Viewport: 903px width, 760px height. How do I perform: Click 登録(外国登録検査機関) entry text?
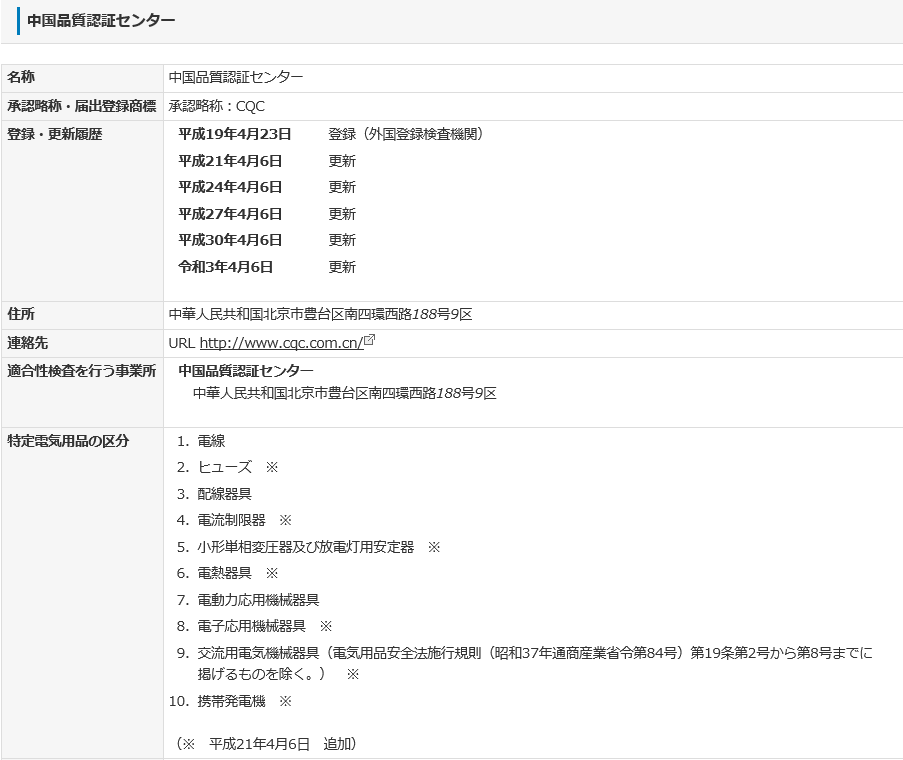click(x=406, y=134)
